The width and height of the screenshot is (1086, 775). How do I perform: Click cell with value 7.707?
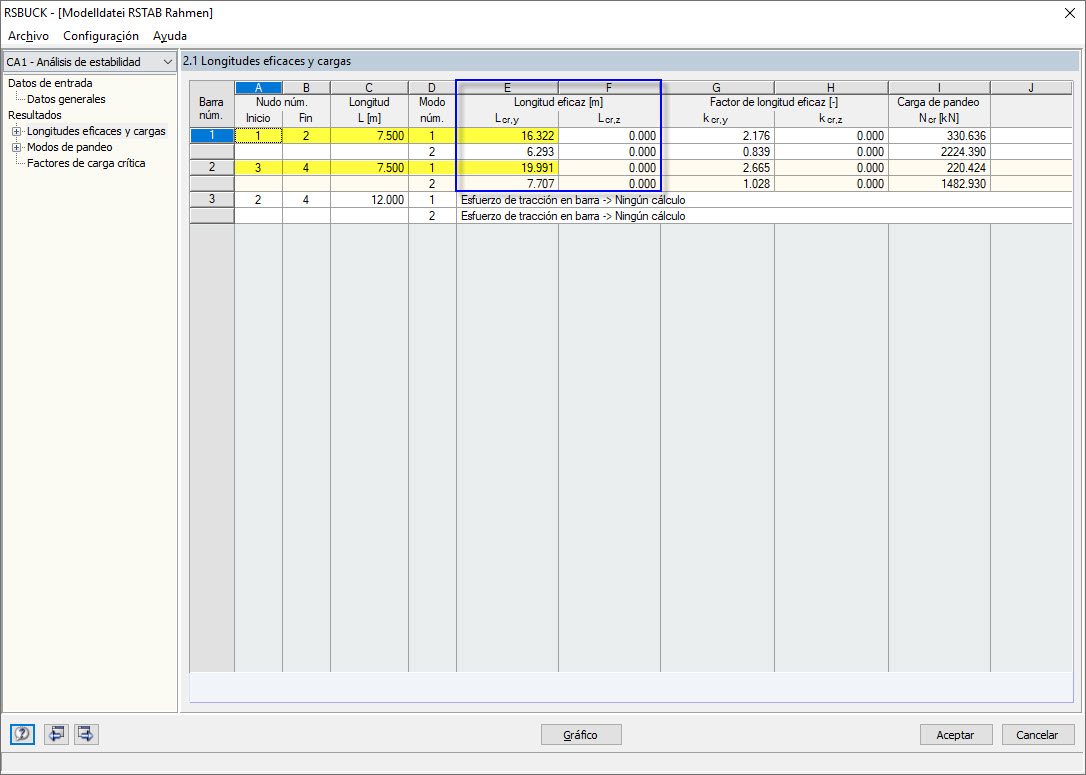click(507, 184)
